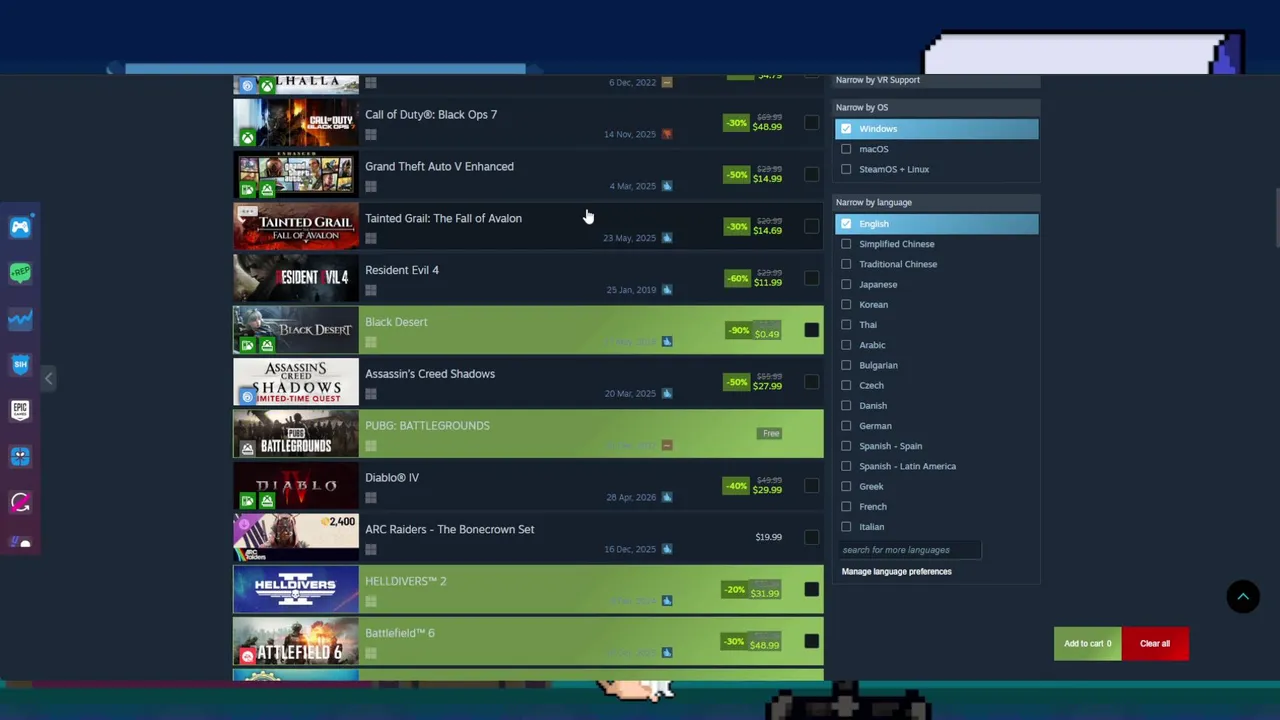Image resolution: width=1280 pixels, height=720 pixels.
Task: Open the Grand Theft Auto V Enhanced title
Action: 439,167
